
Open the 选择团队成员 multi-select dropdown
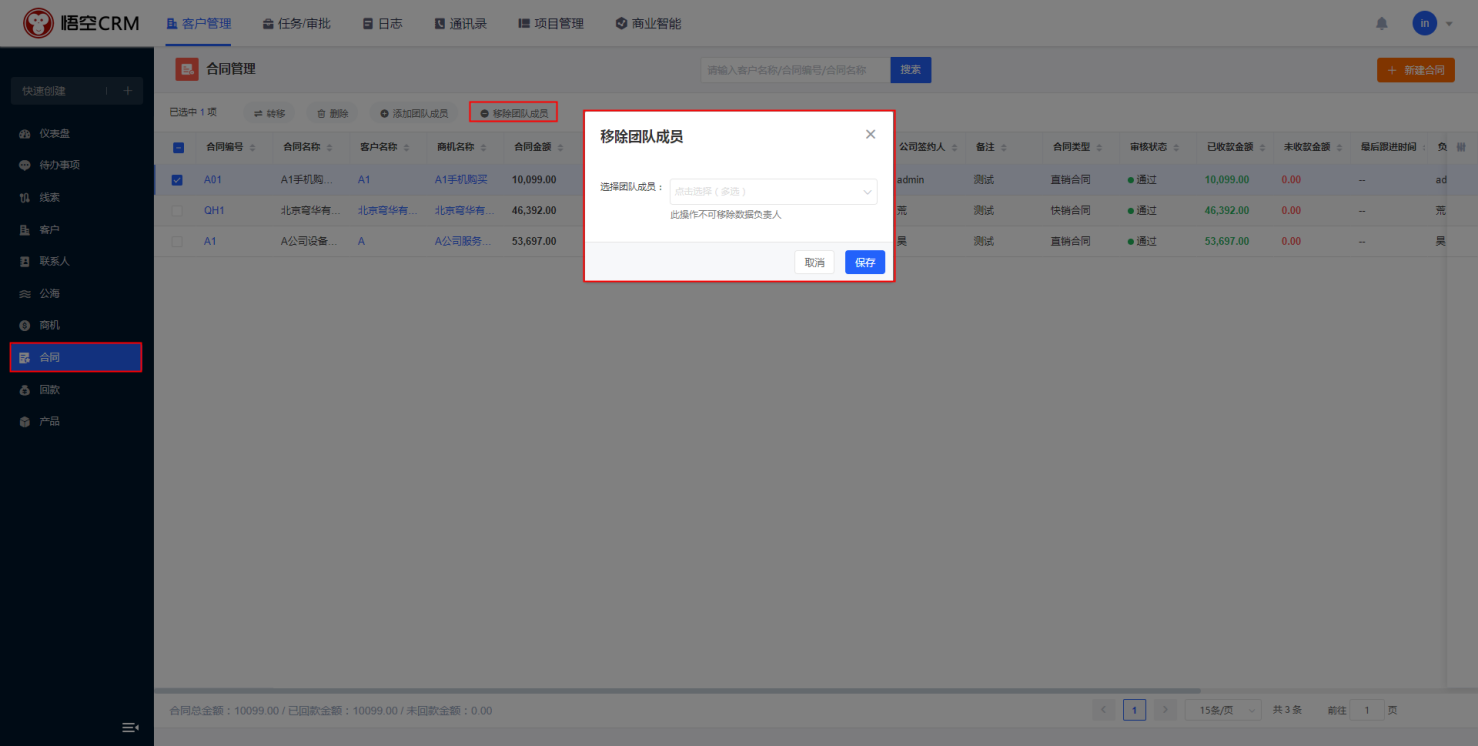(x=773, y=191)
